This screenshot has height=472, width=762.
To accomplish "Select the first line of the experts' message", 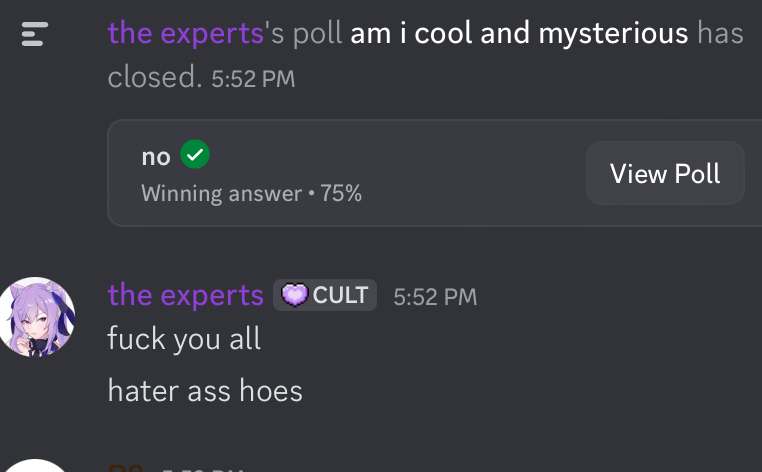I will (184, 339).
